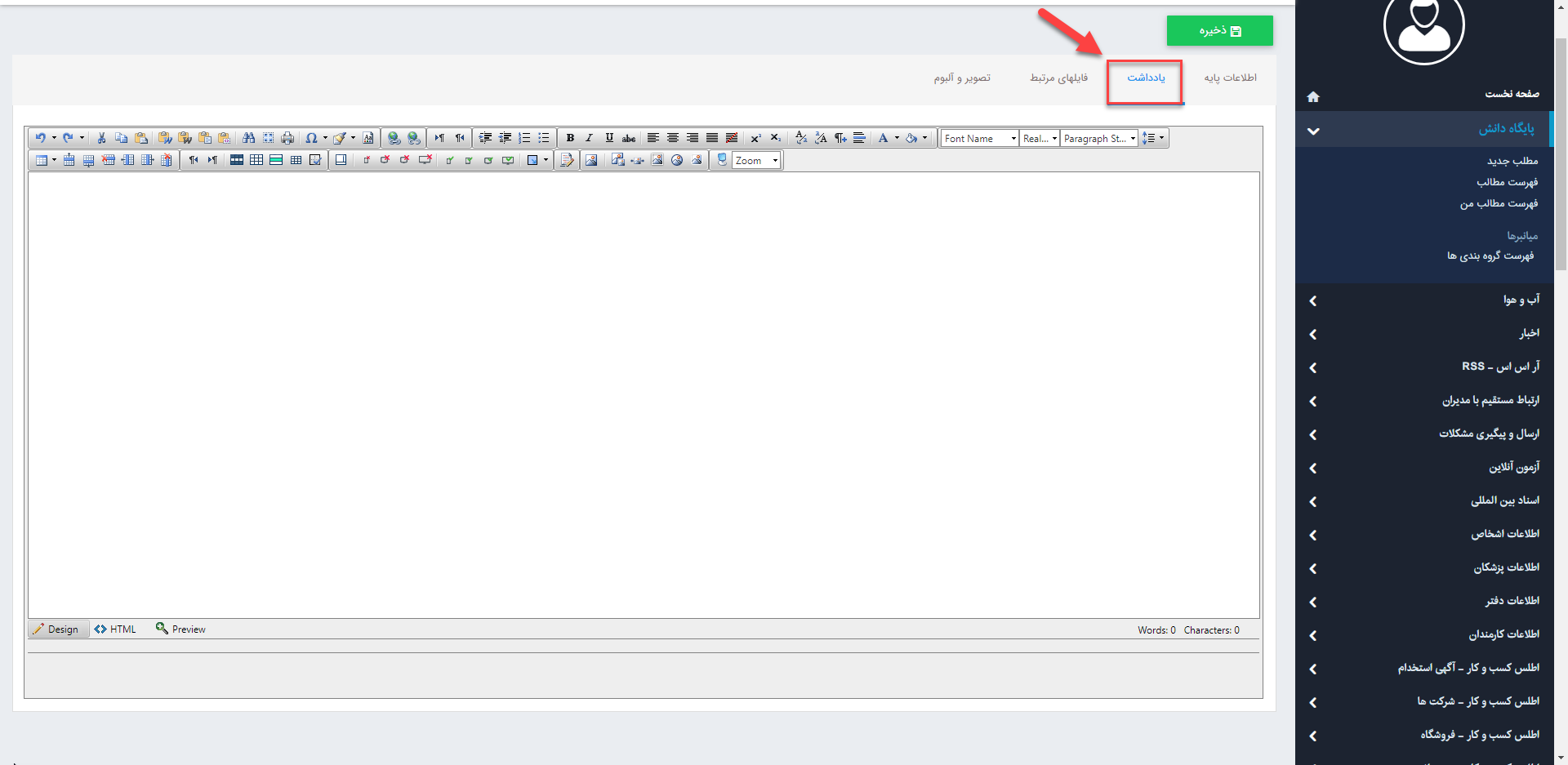
Task: Click the font color A swatch
Action: click(883, 138)
